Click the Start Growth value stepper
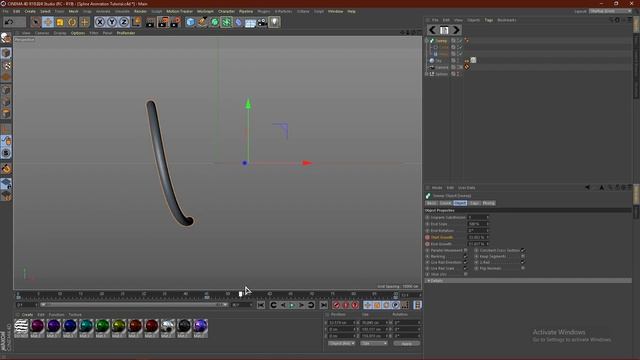Viewport: 640px width, 360px height. pos(487,237)
